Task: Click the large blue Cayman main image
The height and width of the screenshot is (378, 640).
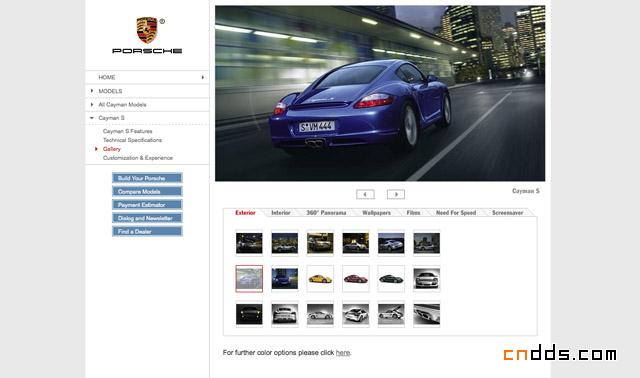Action: 380,93
